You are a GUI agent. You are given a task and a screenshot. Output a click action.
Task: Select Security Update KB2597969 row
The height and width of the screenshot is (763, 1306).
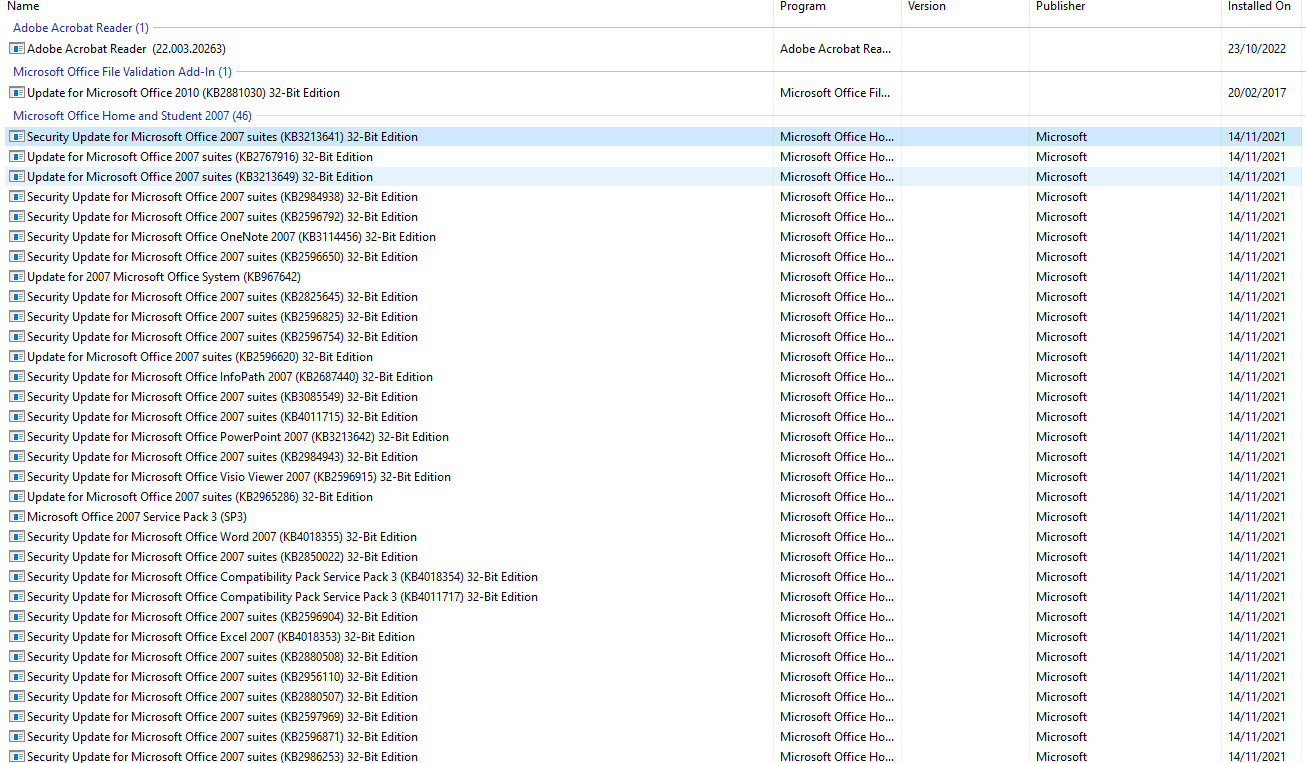(654, 716)
